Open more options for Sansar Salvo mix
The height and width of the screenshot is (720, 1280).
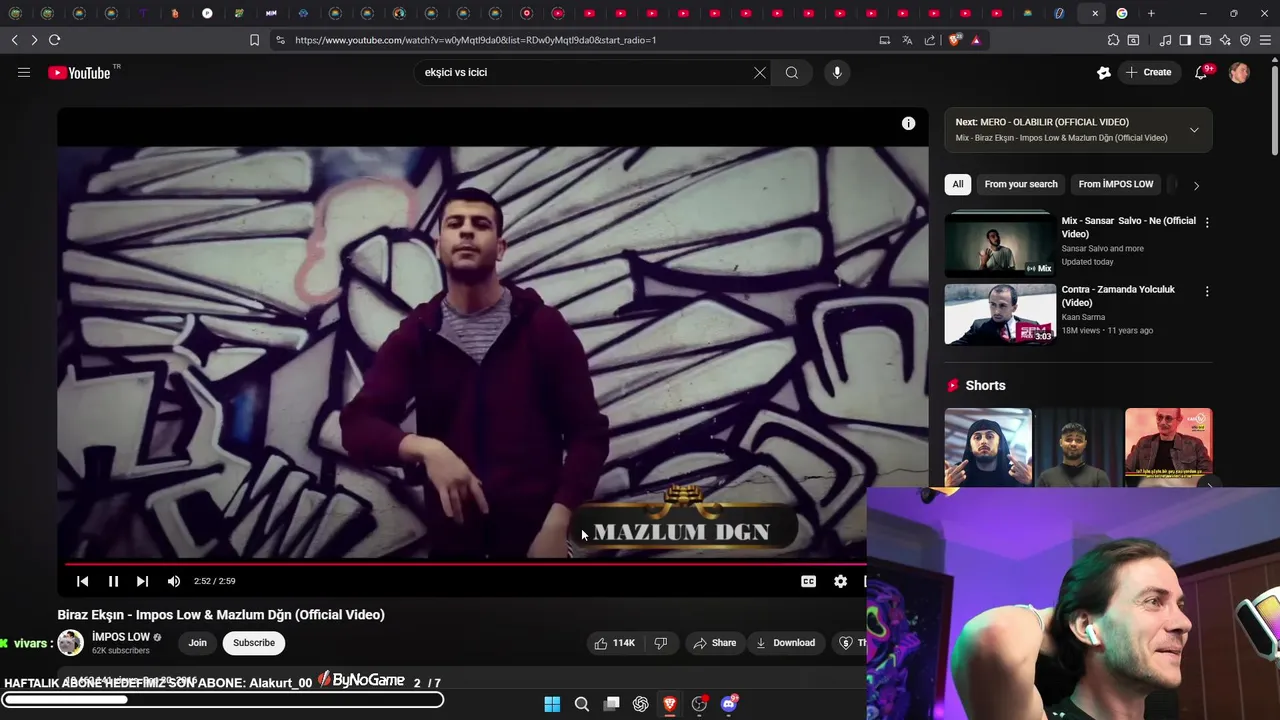coord(1207,223)
